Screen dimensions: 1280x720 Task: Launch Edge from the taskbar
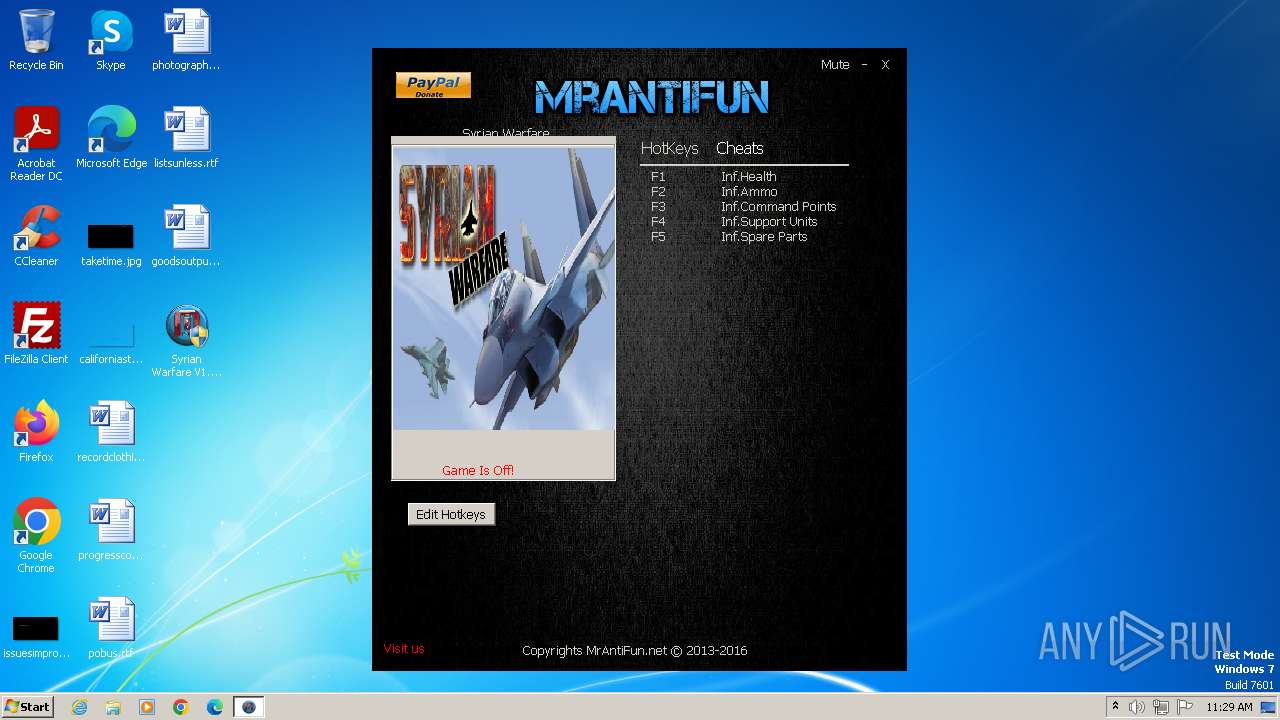215,707
